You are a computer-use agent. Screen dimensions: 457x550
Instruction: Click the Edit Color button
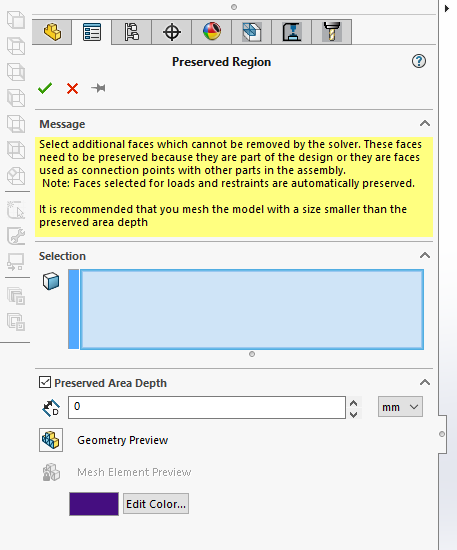point(156,504)
